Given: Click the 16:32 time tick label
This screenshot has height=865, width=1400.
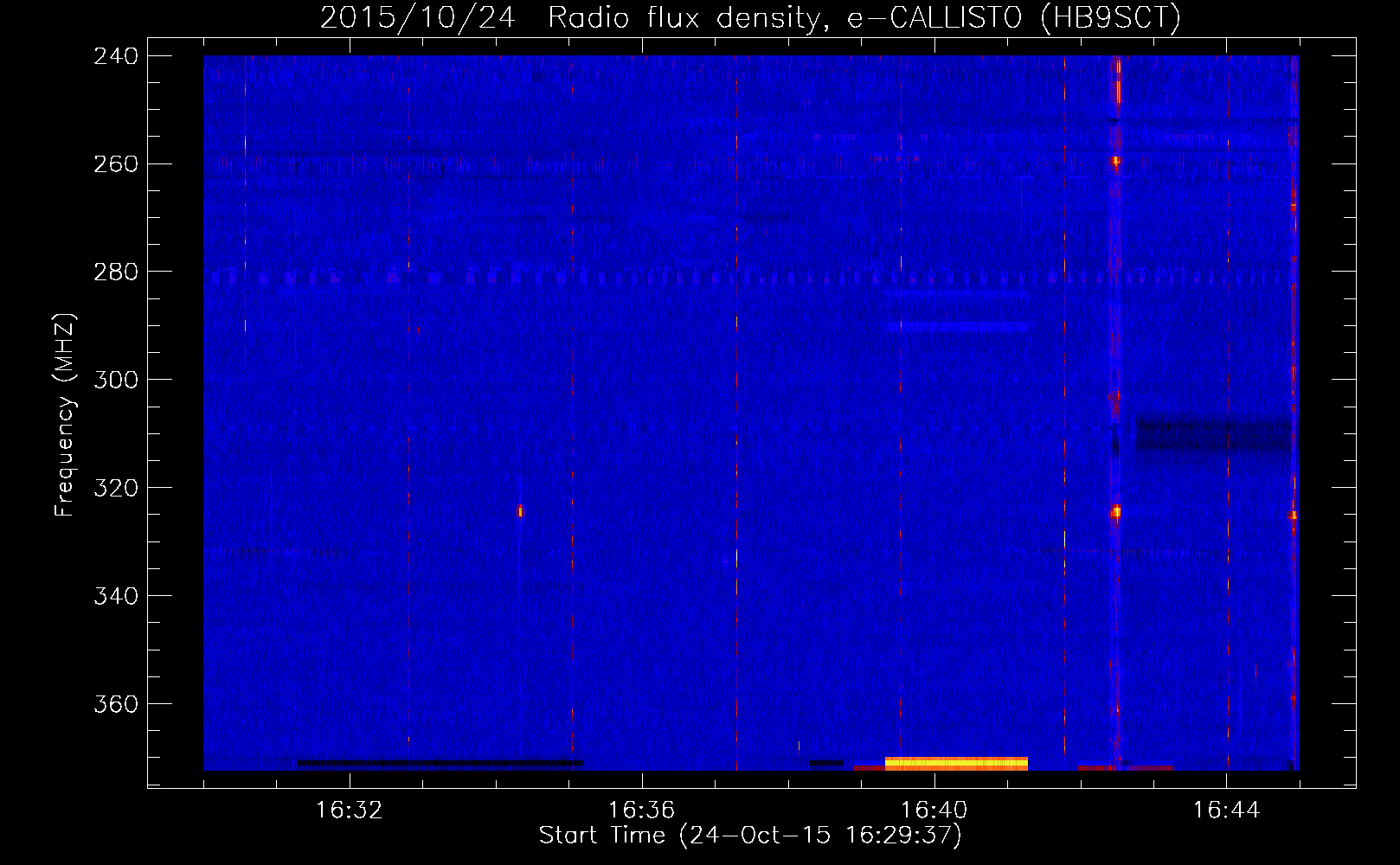Looking at the screenshot, I should click(x=350, y=811).
